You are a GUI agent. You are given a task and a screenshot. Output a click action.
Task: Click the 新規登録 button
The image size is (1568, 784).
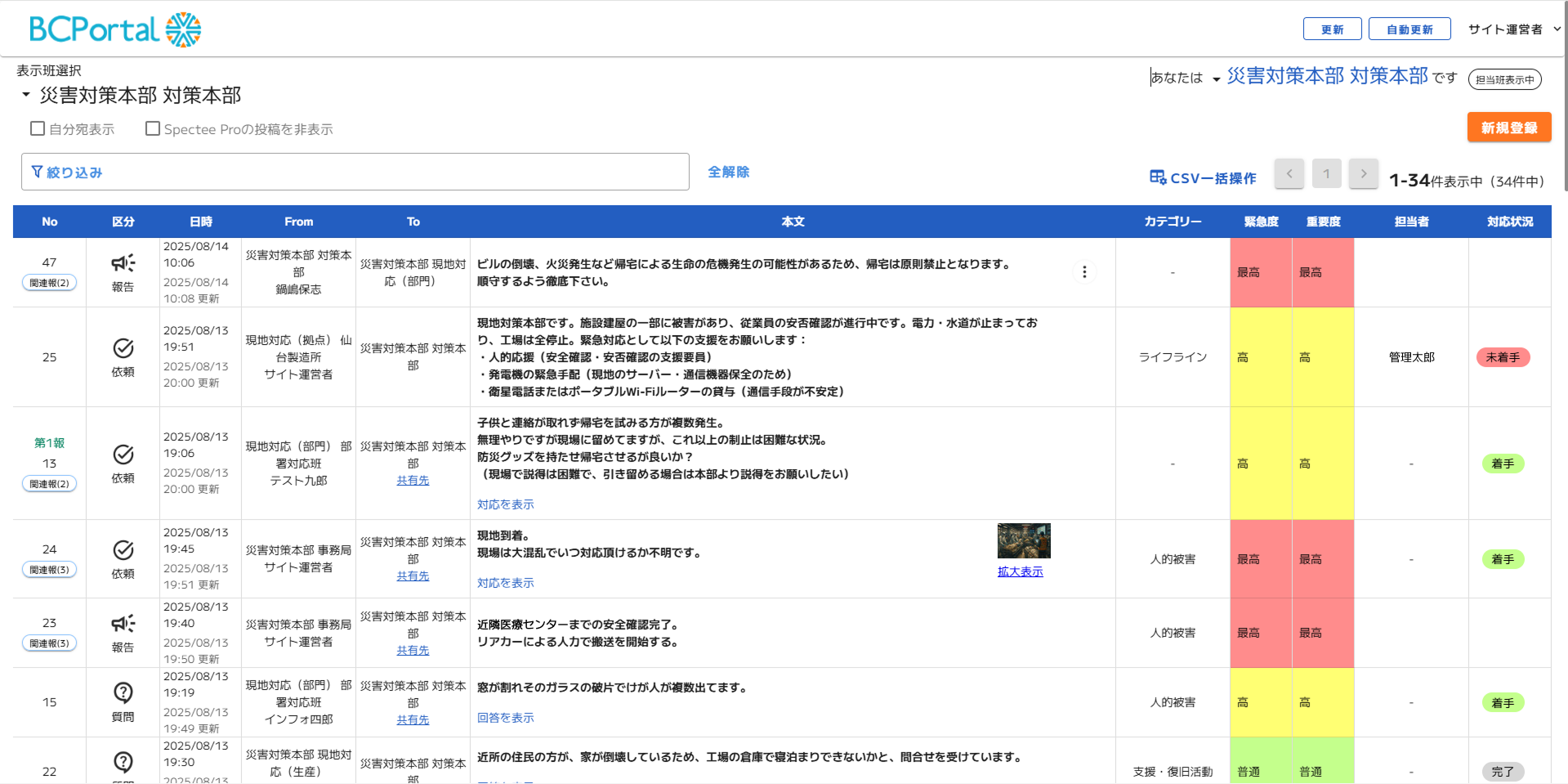(1508, 128)
